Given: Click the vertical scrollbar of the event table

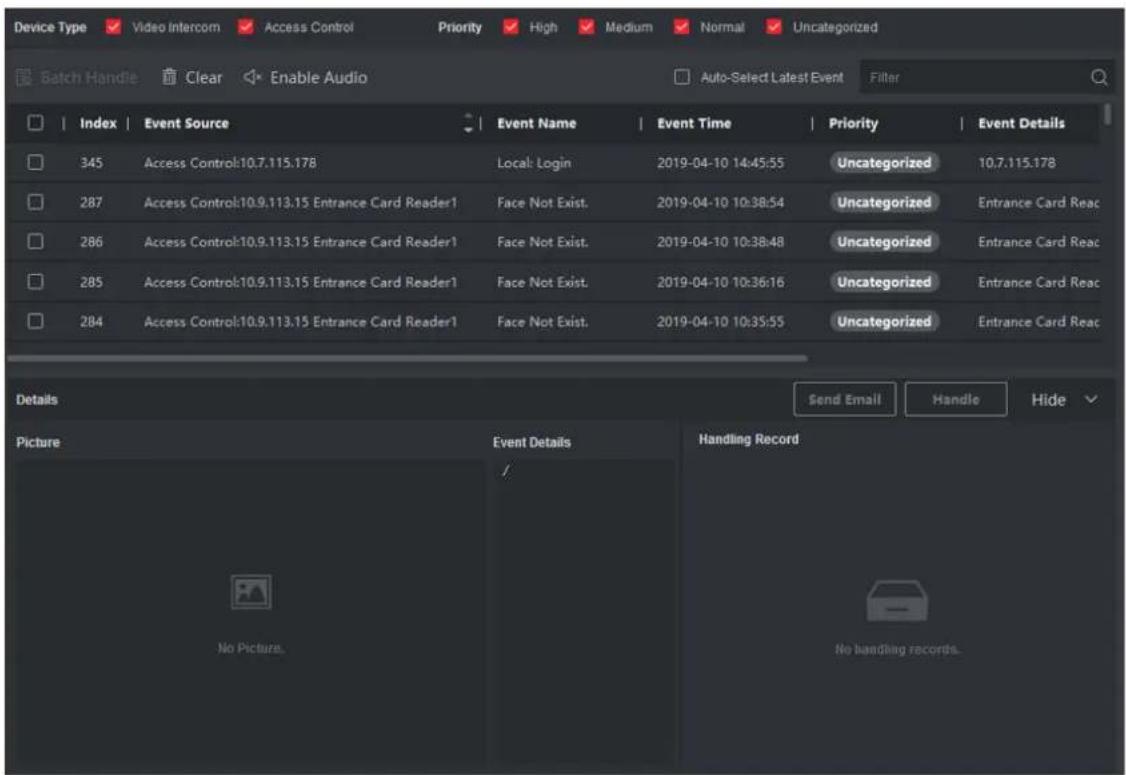Looking at the screenshot, I should (x=1107, y=114).
